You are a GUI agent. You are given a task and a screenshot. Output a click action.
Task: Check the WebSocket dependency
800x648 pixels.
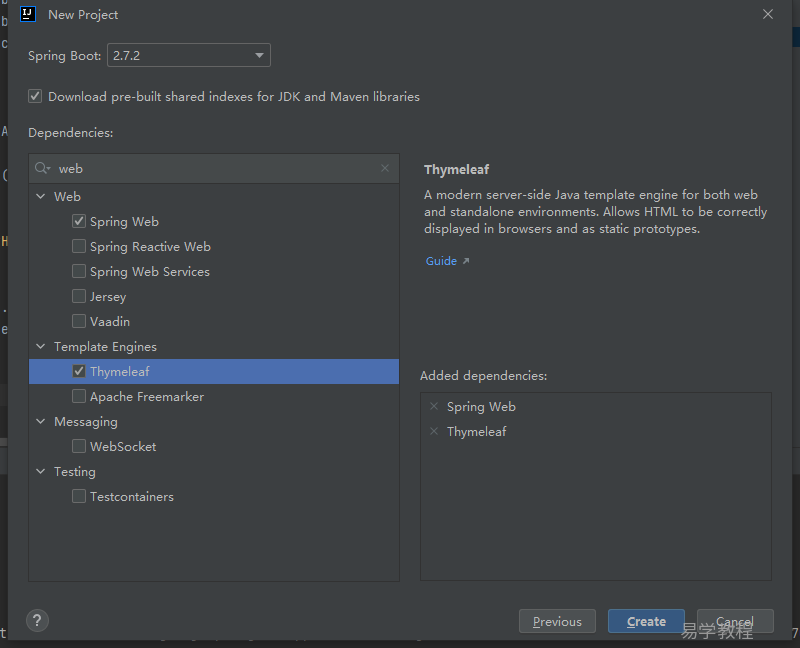(79, 446)
